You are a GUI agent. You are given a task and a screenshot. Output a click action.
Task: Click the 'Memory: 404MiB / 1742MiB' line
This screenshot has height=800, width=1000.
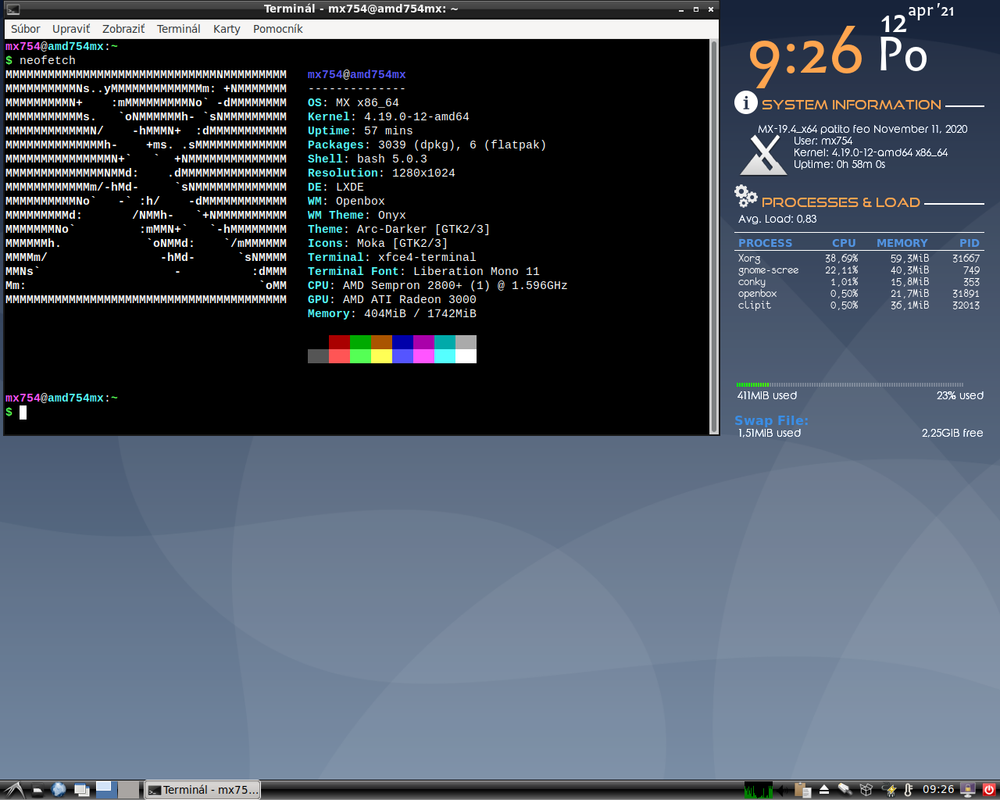(392, 313)
